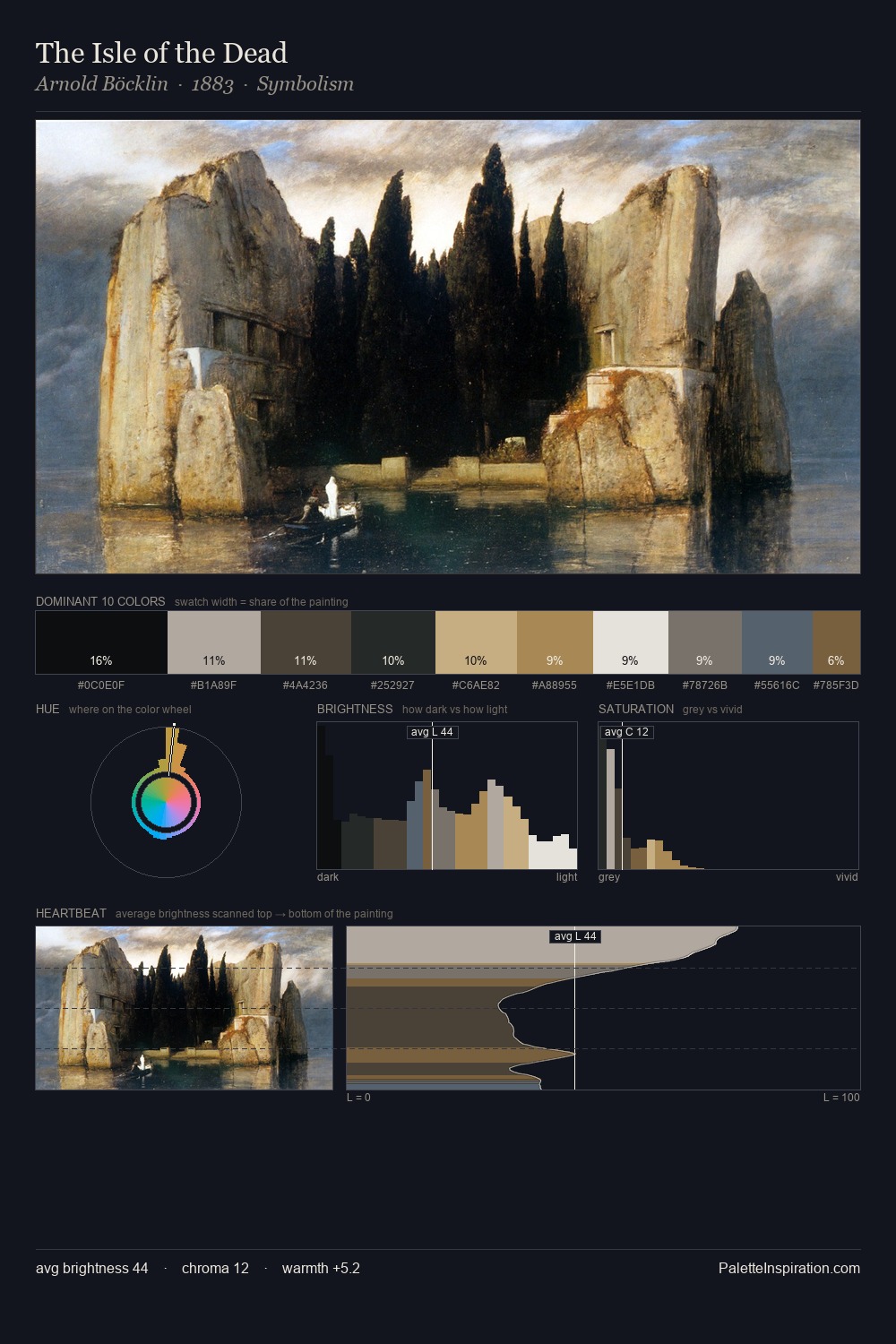Click the hex label '#0C0E0F'
The image size is (896, 1344).
(x=101, y=685)
